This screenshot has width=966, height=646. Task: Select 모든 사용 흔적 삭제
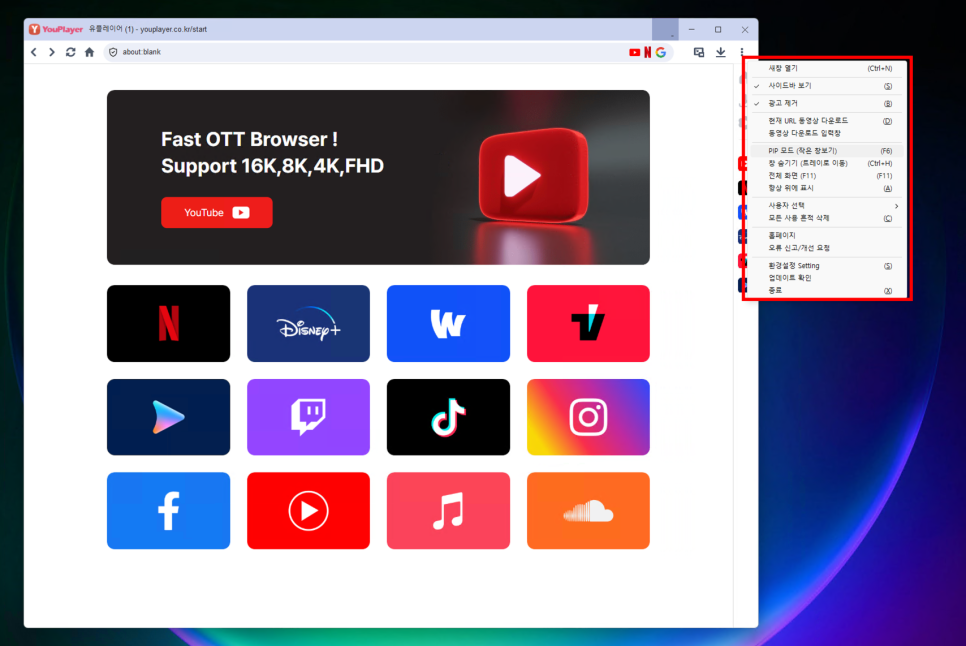[827, 218]
